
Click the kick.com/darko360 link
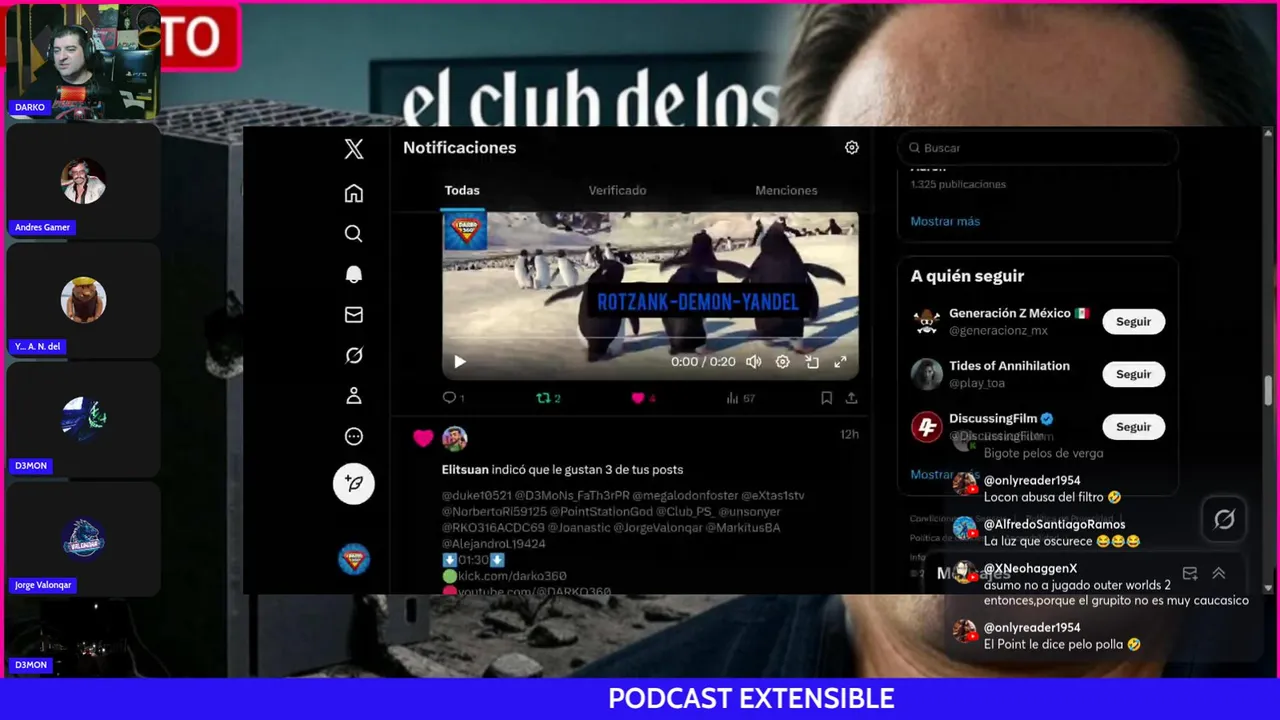(x=512, y=576)
